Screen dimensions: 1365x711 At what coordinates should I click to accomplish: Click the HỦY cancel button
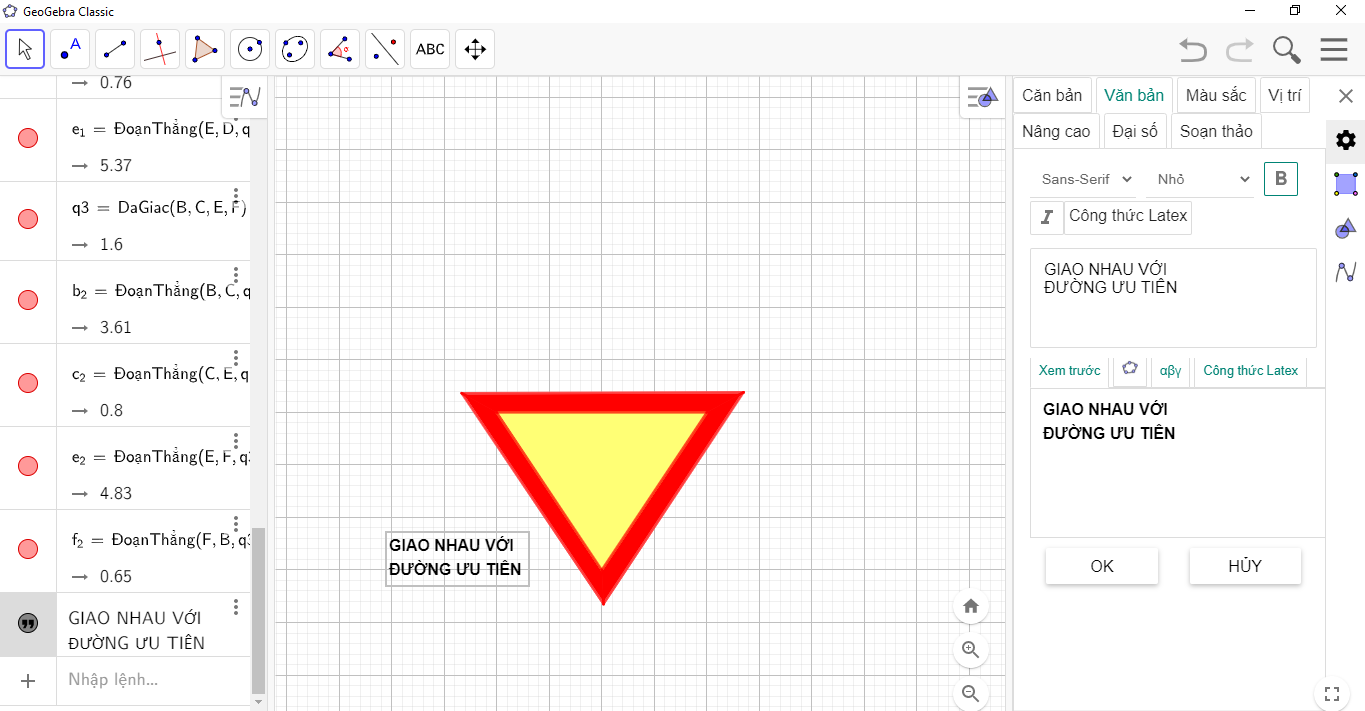pyautogui.click(x=1244, y=566)
